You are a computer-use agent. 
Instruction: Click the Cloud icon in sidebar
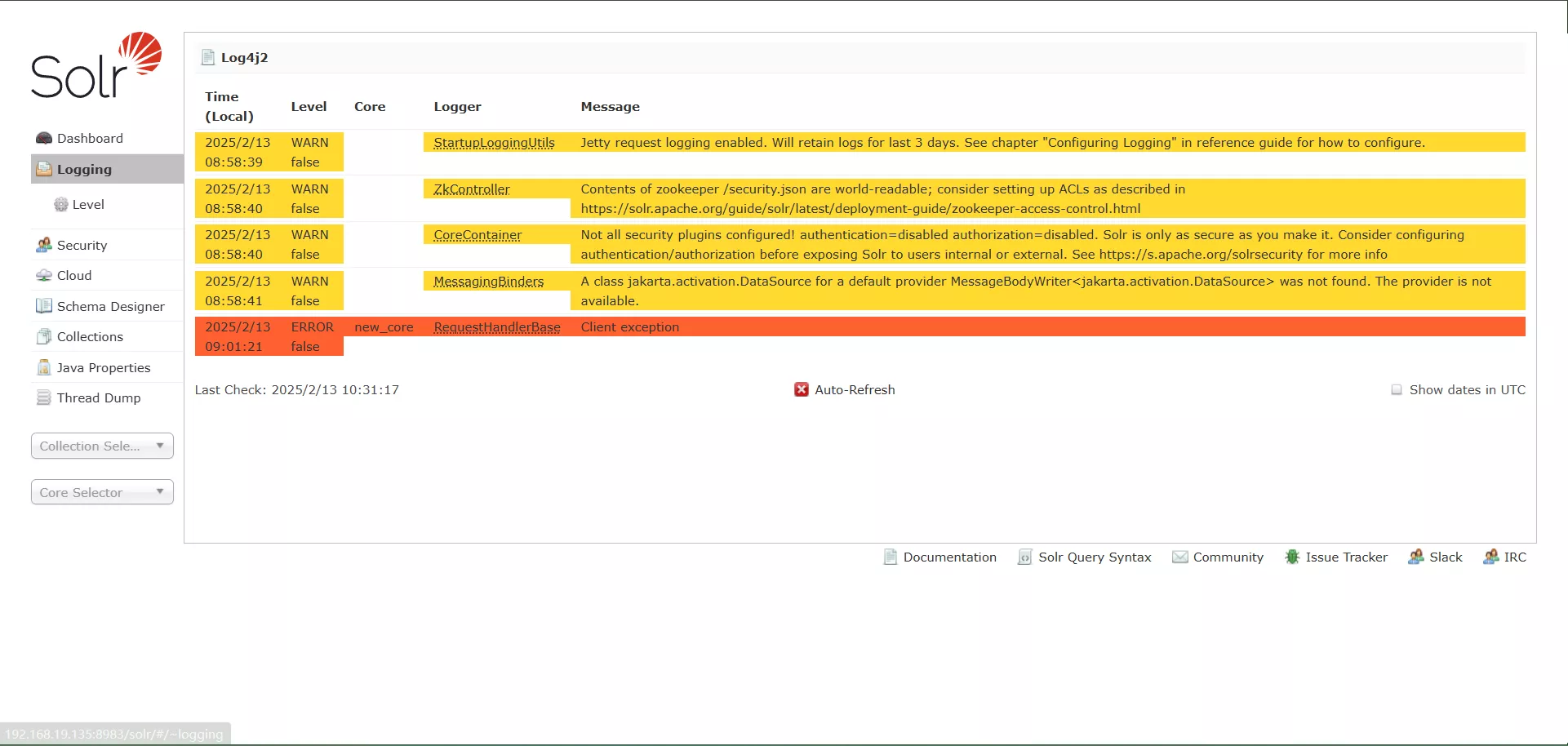[x=44, y=276]
